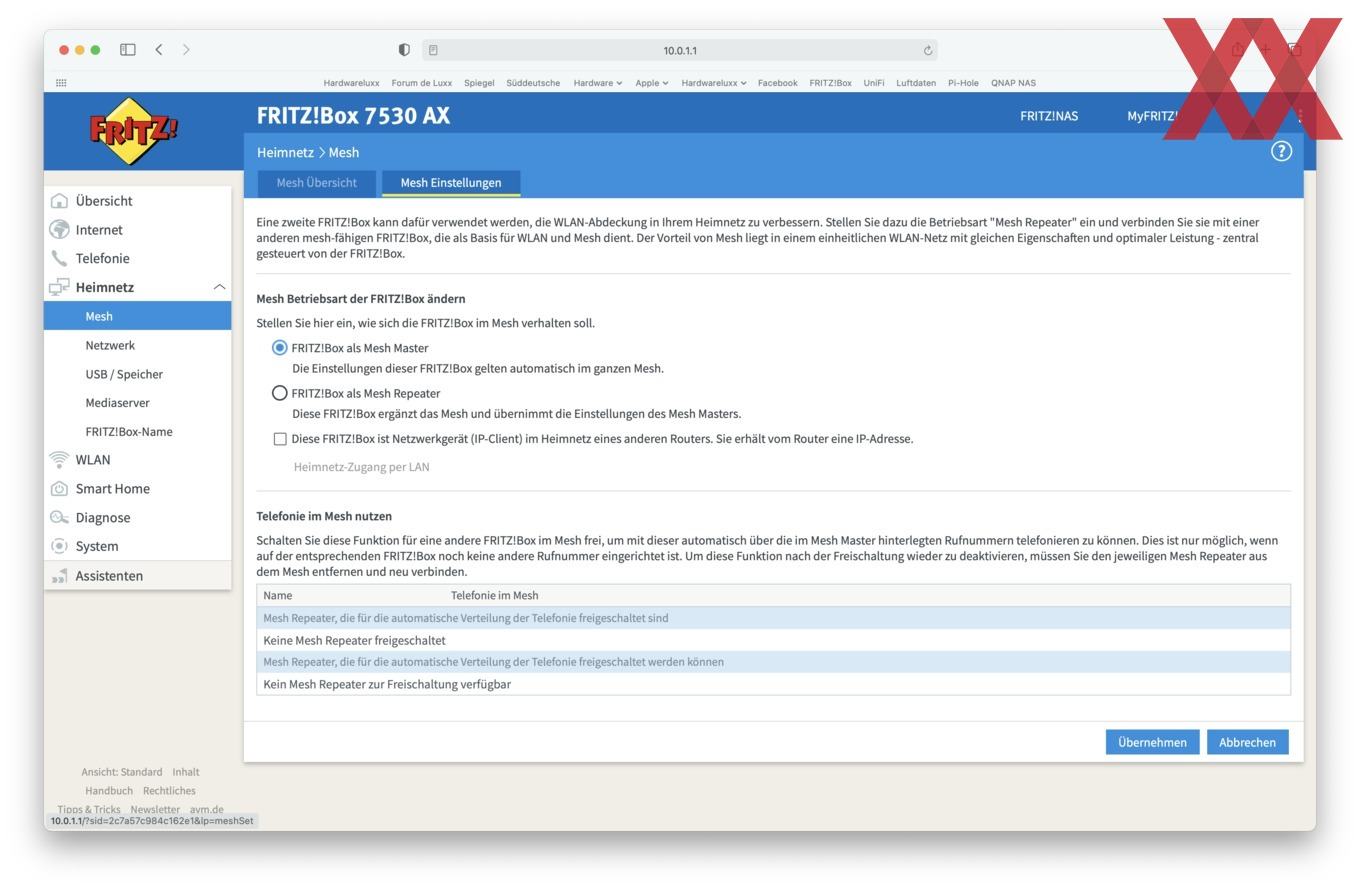Click 'Keine Mesh Repeater freigeschaltet' row

773,641
